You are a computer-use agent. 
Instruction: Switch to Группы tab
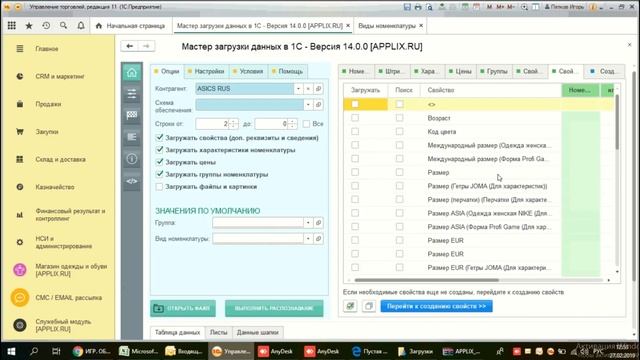[x=493, y=71]
